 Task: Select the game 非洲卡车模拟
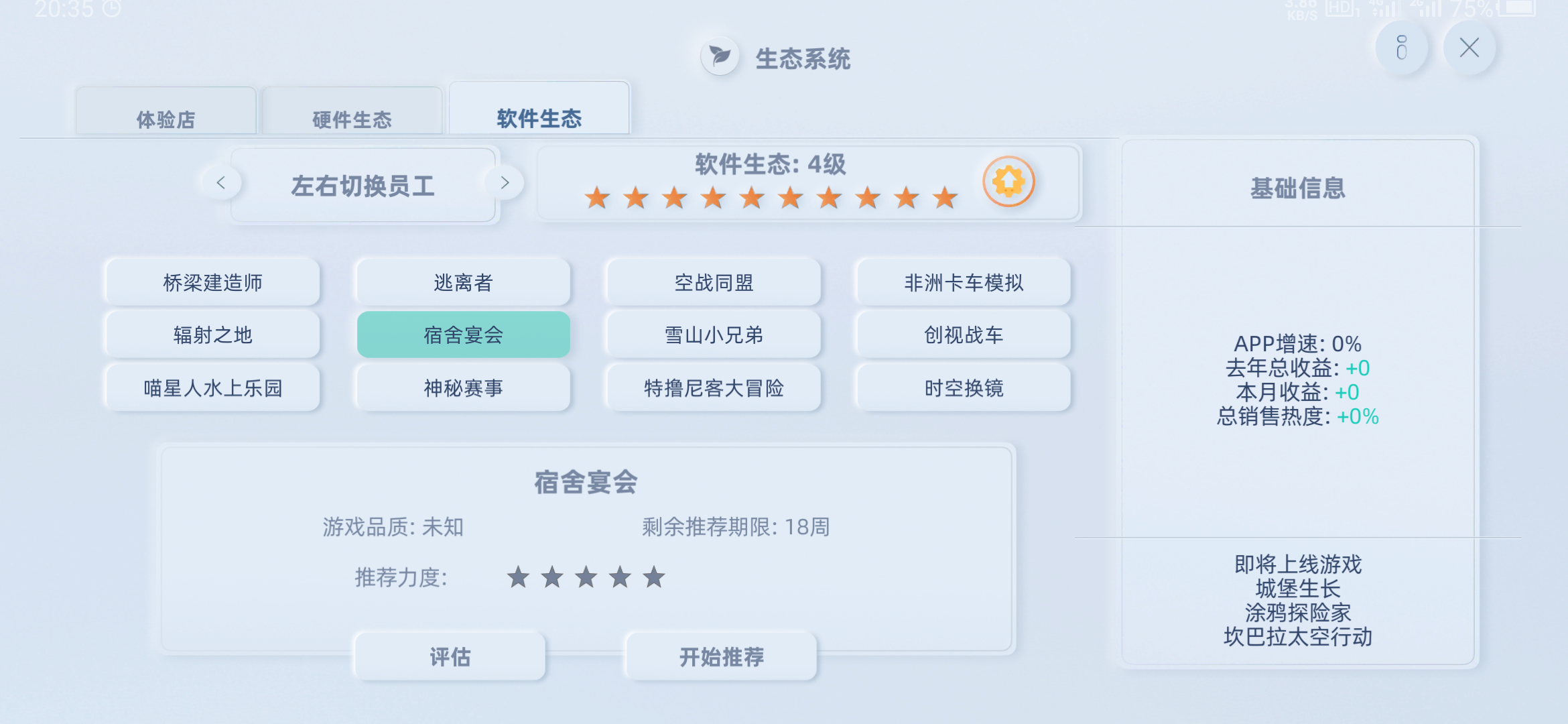pyautogui.click(x=964, y=282)
